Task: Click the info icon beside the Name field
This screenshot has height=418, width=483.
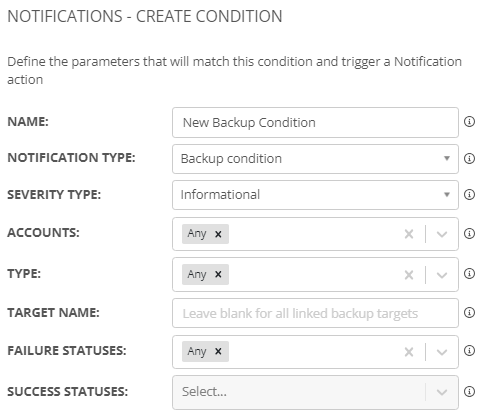Action: click(x=469, y=122)
